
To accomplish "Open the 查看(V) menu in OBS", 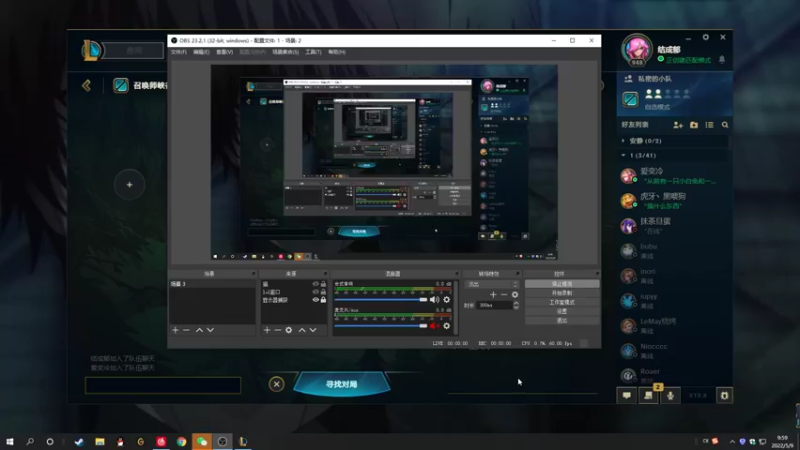I will click(224, 52).
